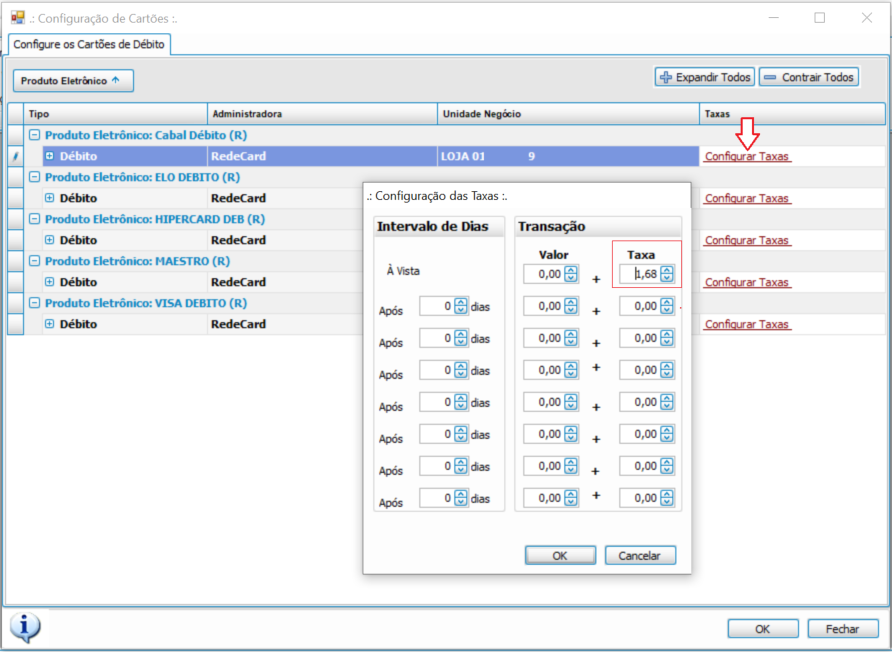Click the stepper arrows of the À Vista Taxa
Screen dimensions: 892x652
pyautogui.click(x=667, y=274)
